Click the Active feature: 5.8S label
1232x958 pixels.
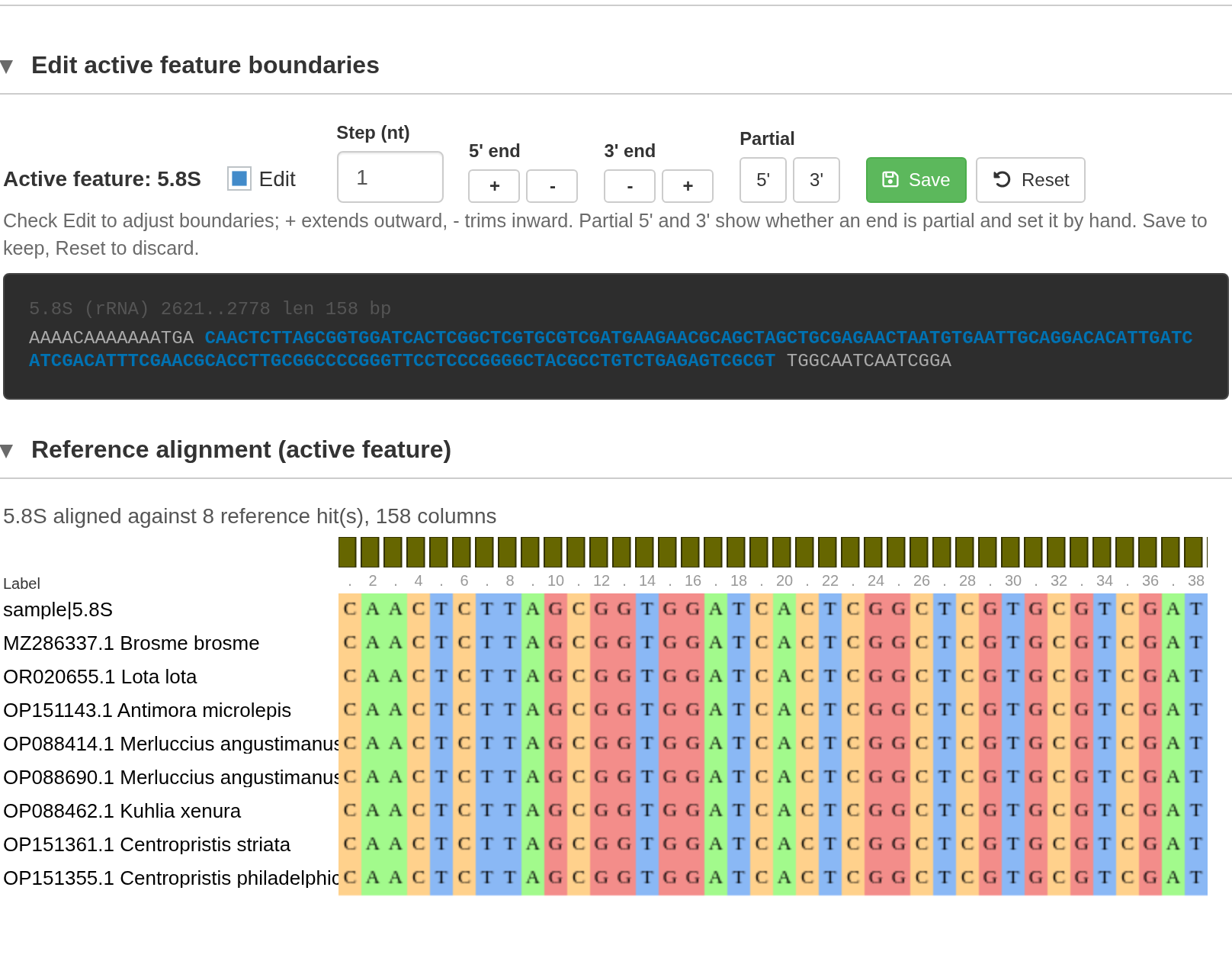(102, 178)
